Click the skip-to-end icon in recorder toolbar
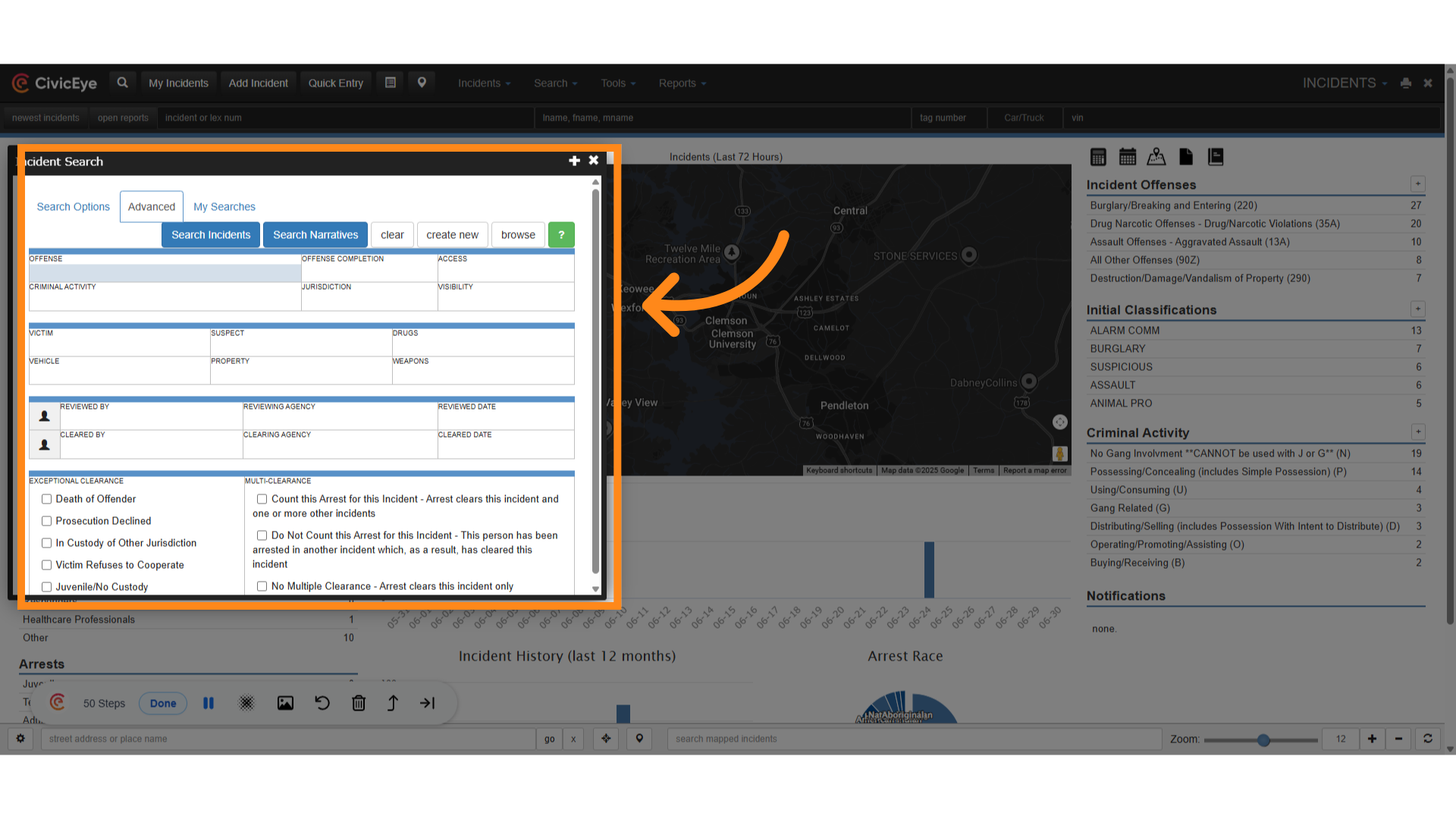The height and width of the screenshot is (819, 1456). click(x=428, y=703)
